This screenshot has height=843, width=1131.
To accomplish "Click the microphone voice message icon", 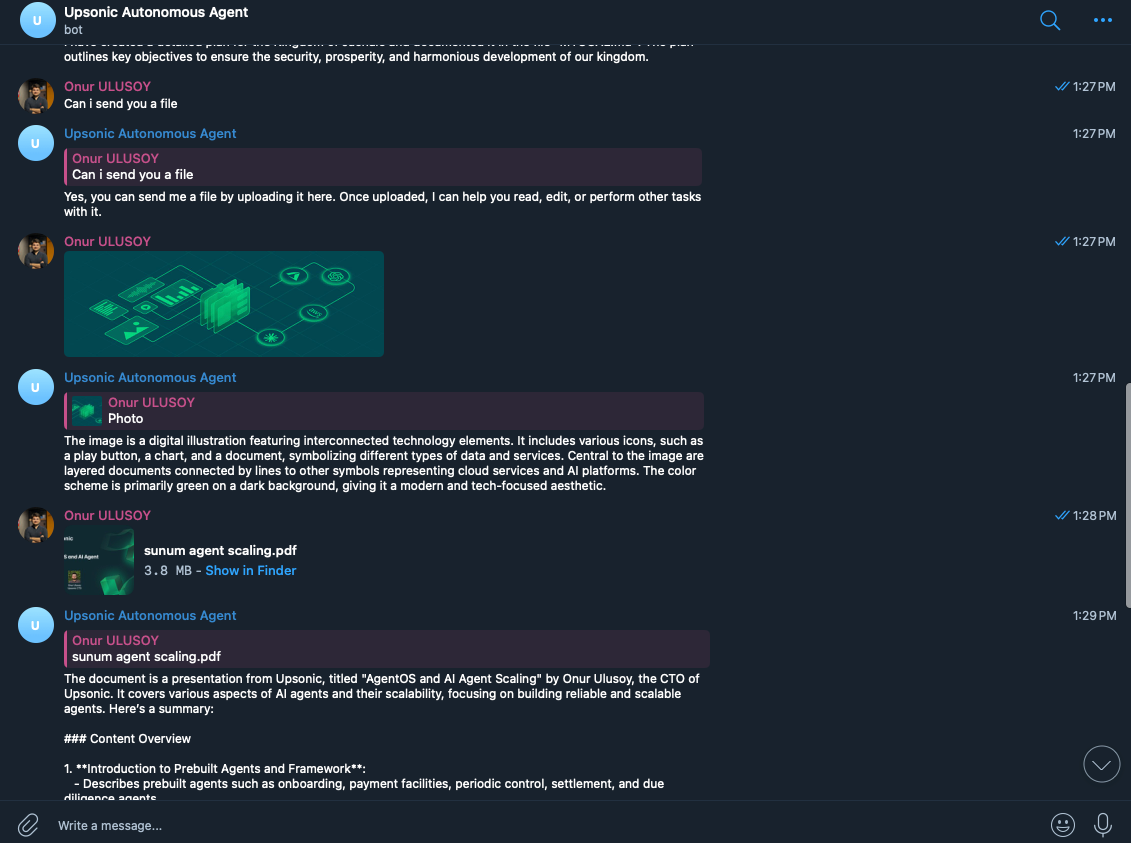I will coord(1102,824).
